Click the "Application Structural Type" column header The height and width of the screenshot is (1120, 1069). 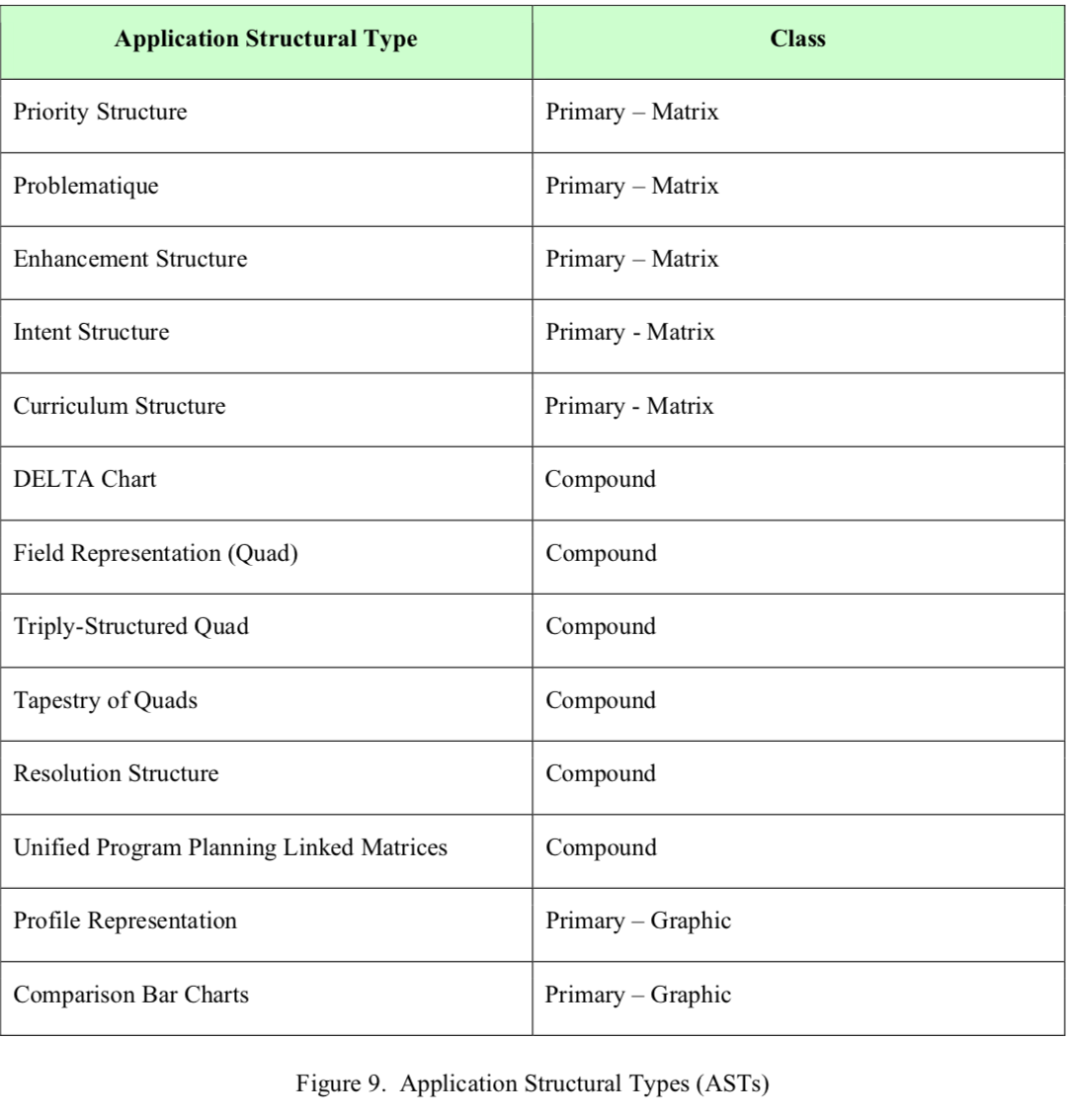[266, 40]
